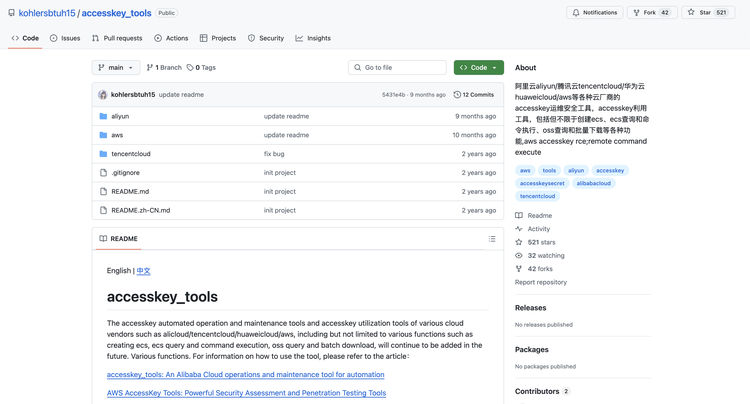The image size is (750, 404).
Task: View the 1 Branch link
Action: 164,67
